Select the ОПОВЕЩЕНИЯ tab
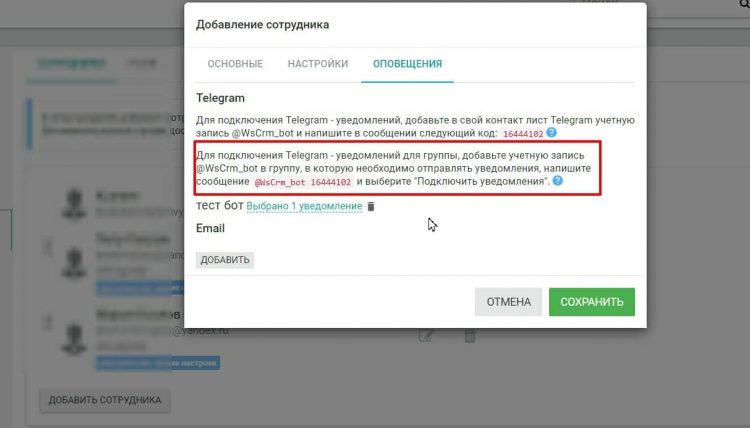Screen dimensions: 750x428 pos(408,64)
